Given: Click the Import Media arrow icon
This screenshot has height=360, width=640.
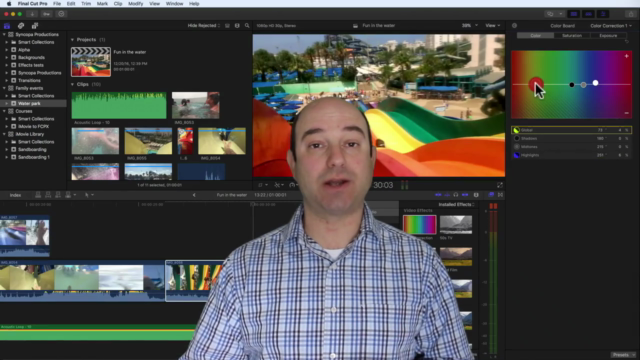Looking at the screenshot, I should (32, 14).
